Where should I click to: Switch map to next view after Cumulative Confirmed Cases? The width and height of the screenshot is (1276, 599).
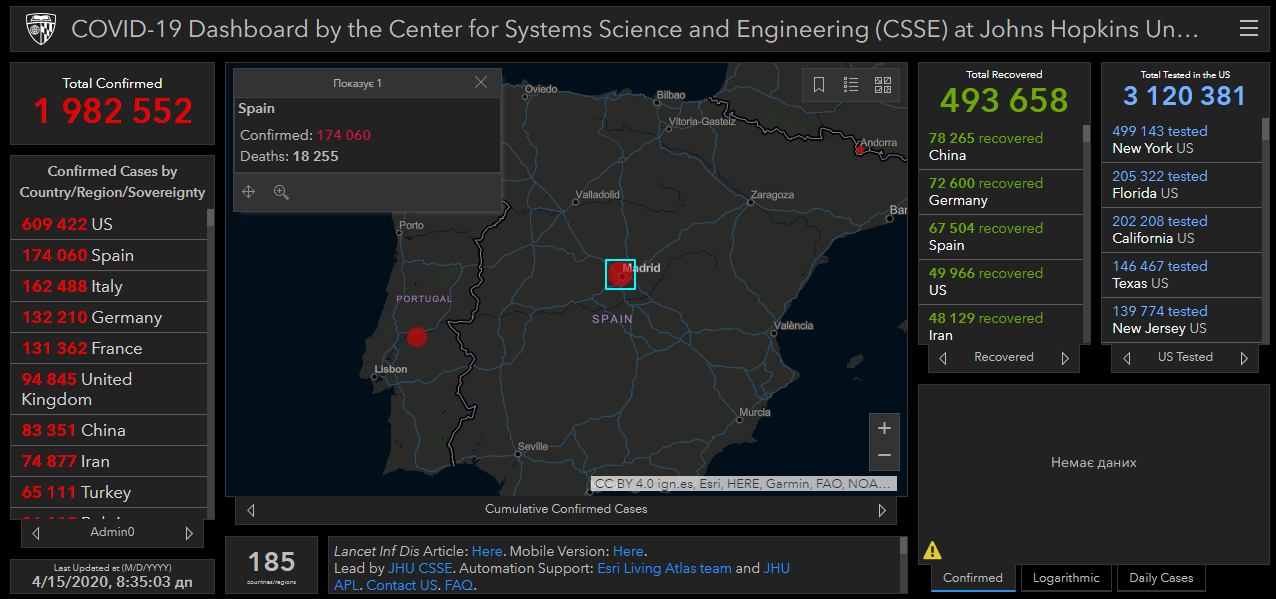882,510
